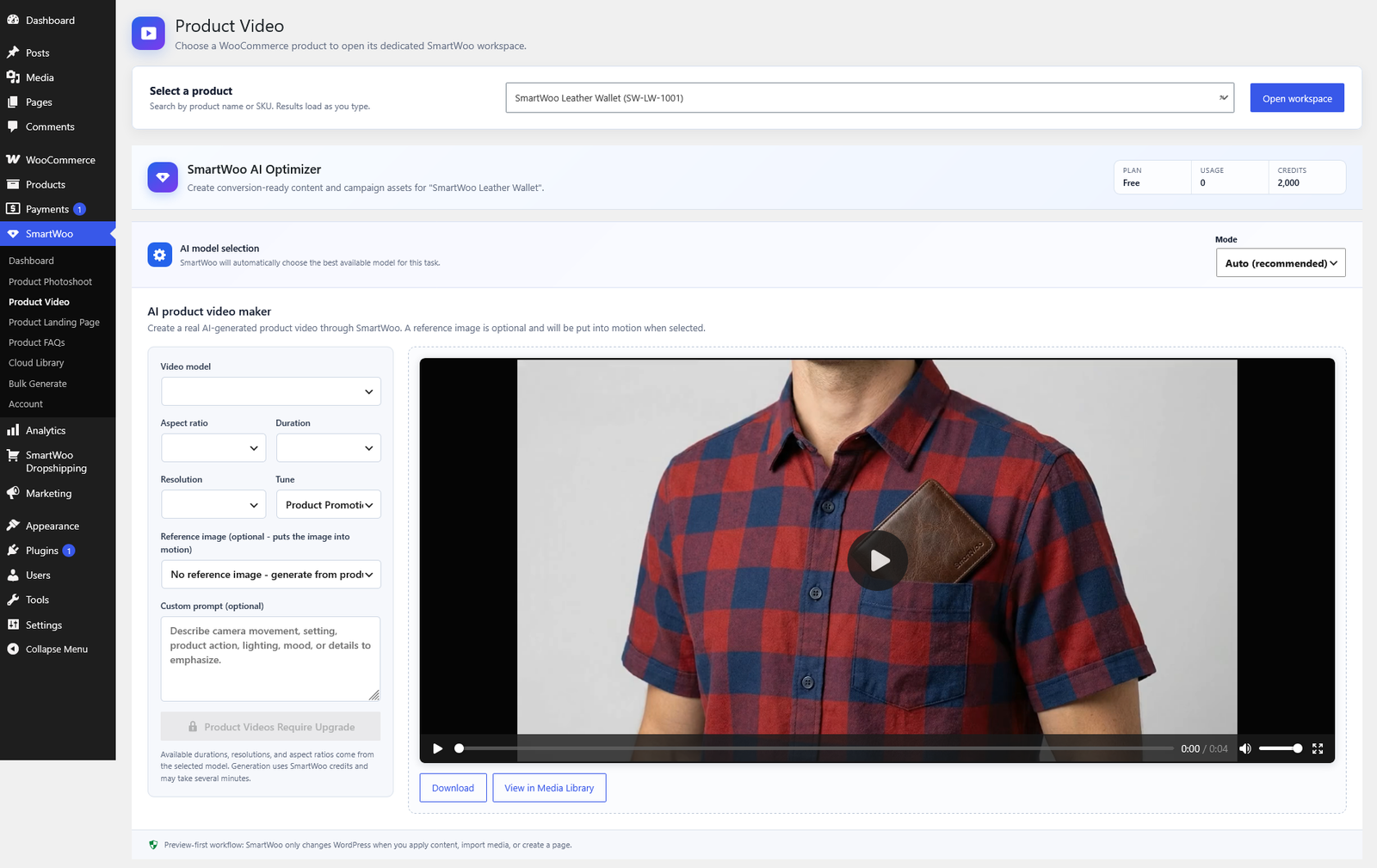Open Product Photoshoot submenu item

[x=50, y=281]
